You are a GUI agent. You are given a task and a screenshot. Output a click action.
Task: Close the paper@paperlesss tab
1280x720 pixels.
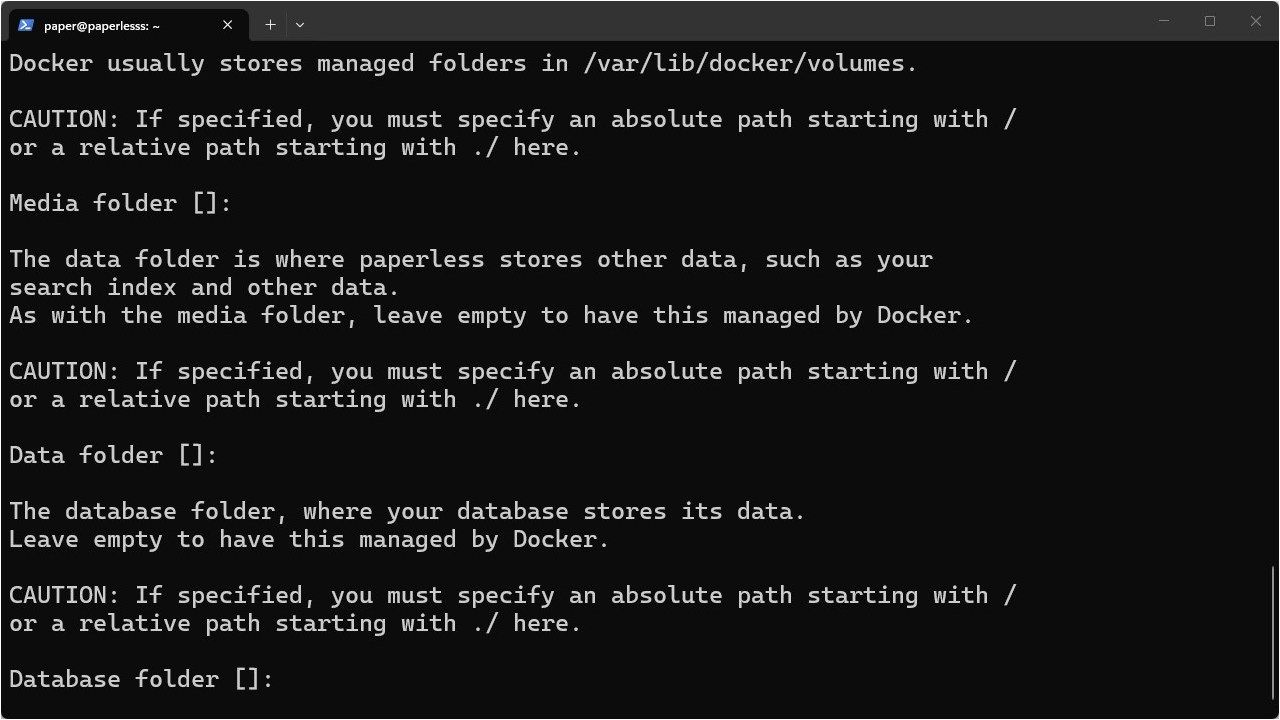pyautogui.click(x=228, y=25)
